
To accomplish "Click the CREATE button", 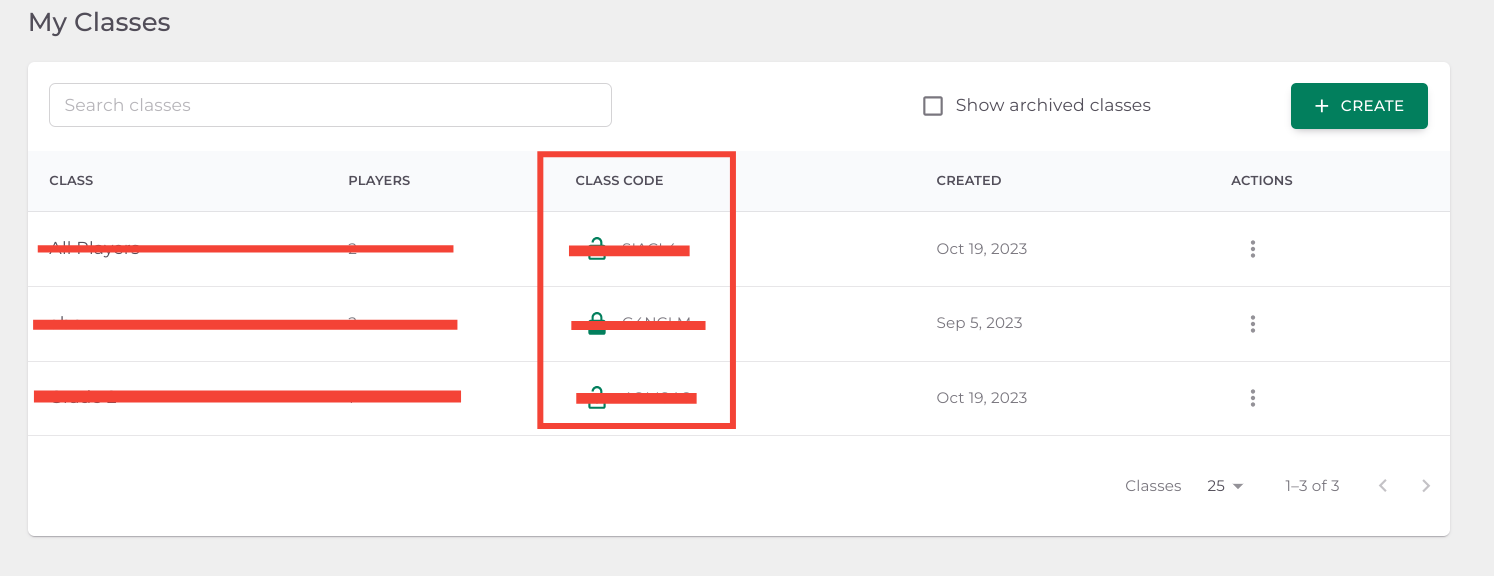I will tap(1359, 105).
